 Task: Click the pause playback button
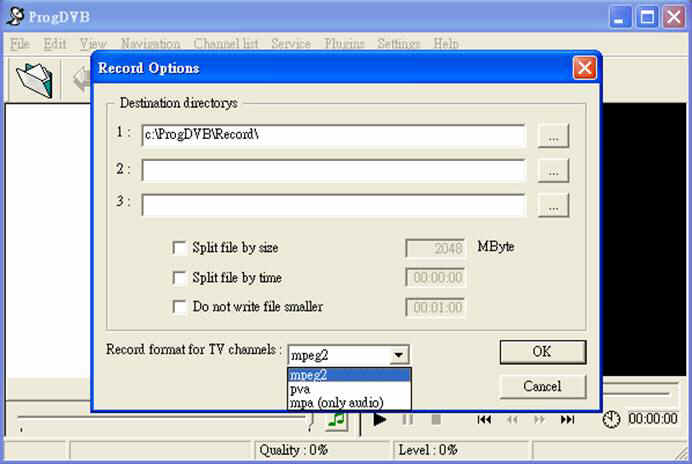click(408, 419)
